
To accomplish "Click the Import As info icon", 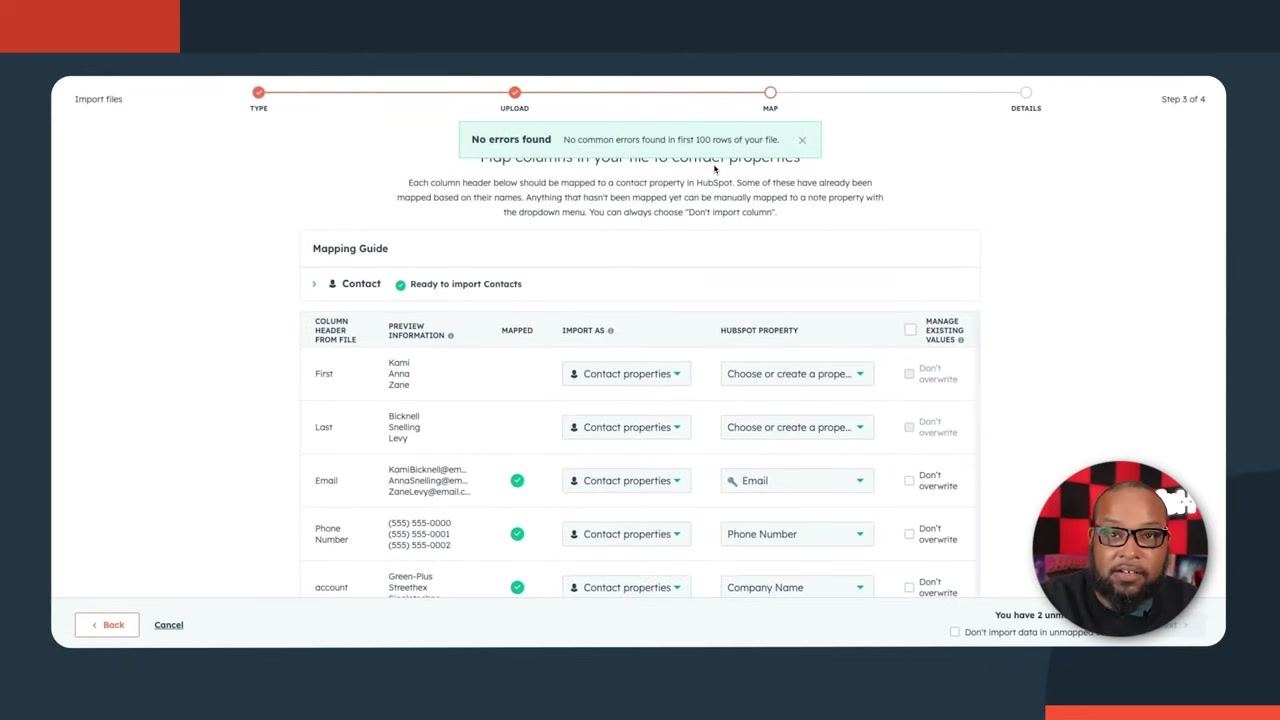I will point(611,331).
